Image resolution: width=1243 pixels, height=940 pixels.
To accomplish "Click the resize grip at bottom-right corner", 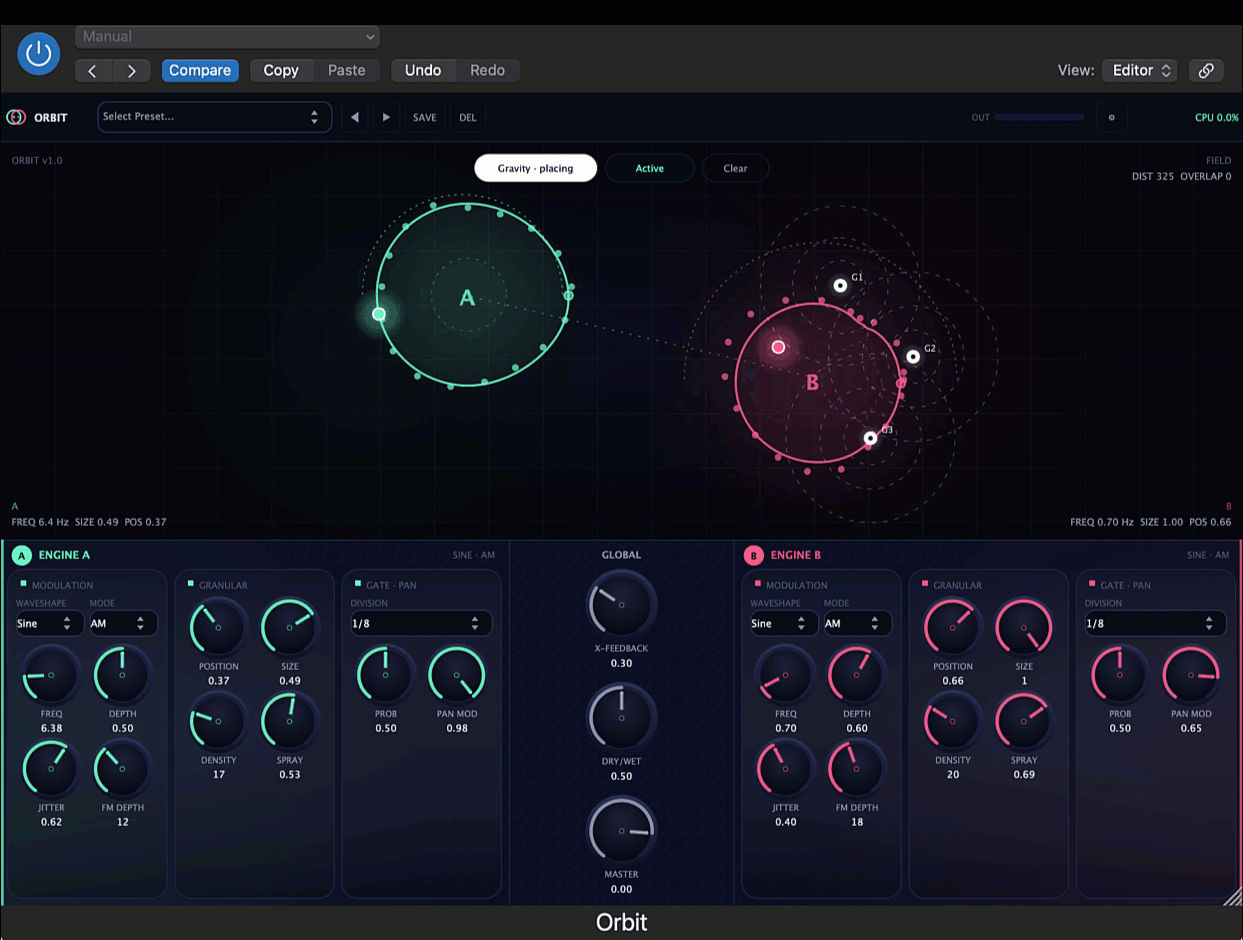I will point(1232,898).
